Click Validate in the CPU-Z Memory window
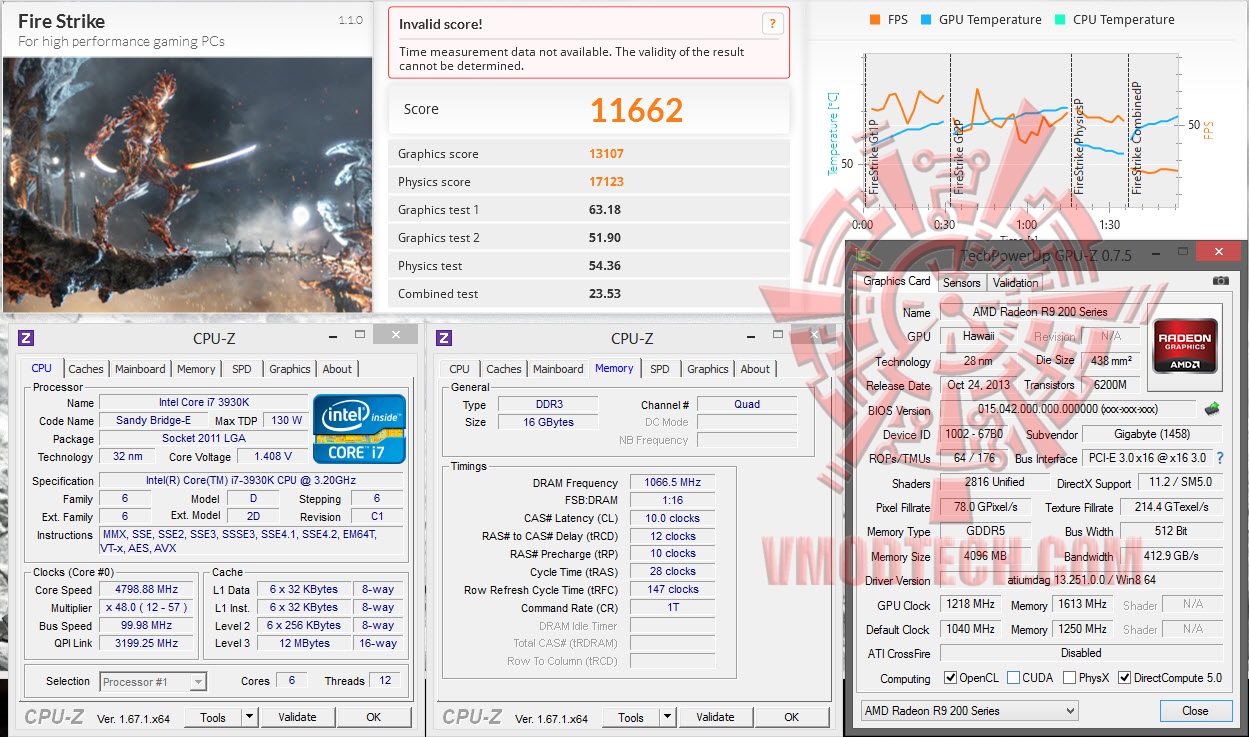 715,717
